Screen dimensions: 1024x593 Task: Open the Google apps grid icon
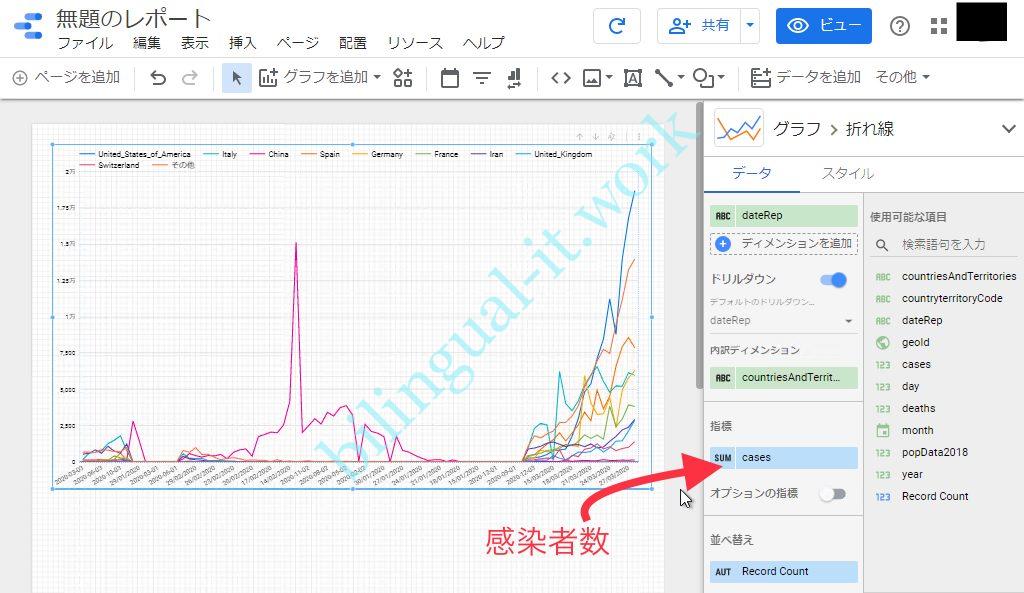(939, 26)
